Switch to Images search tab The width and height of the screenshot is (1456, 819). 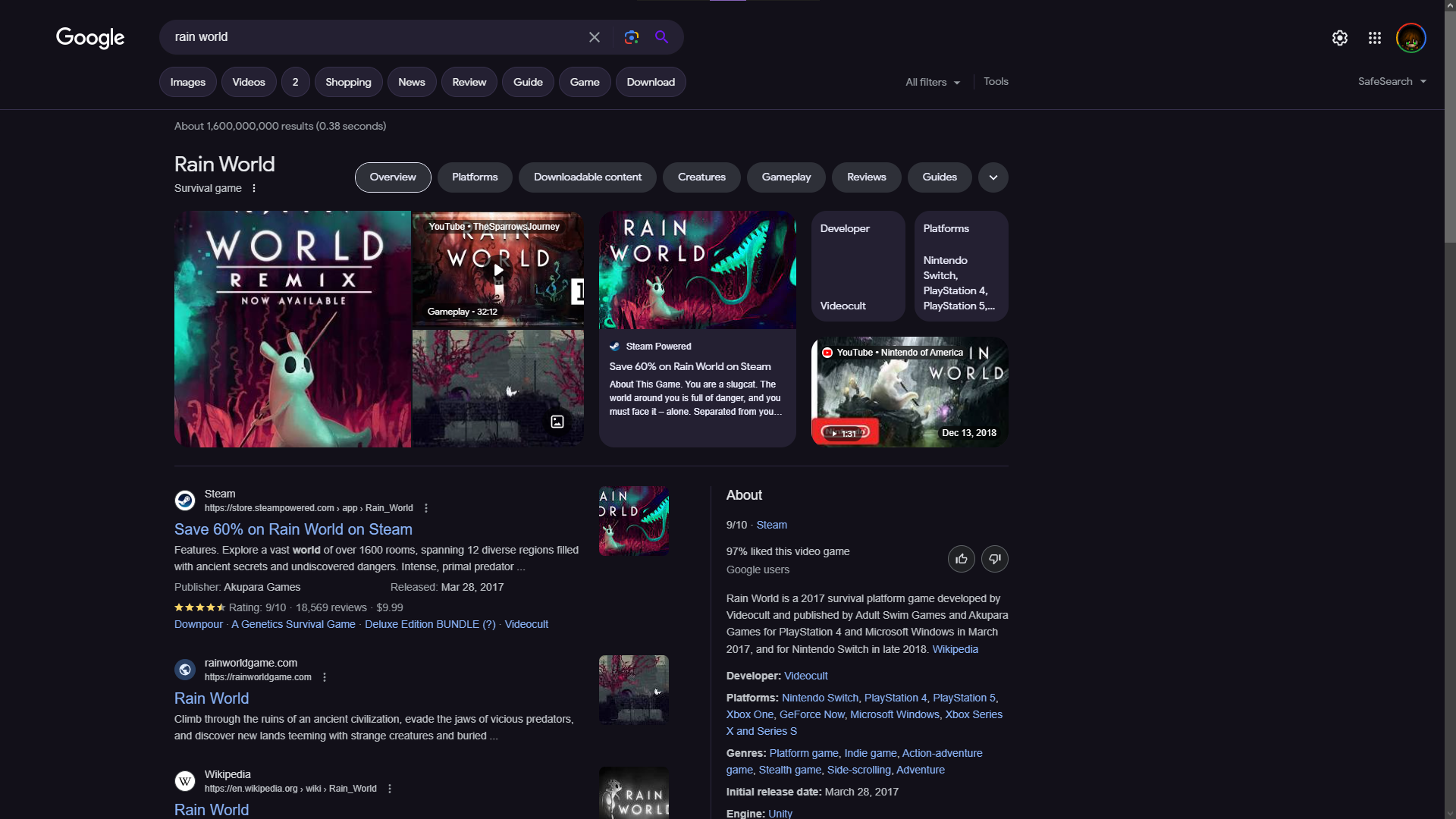(187, 82)
